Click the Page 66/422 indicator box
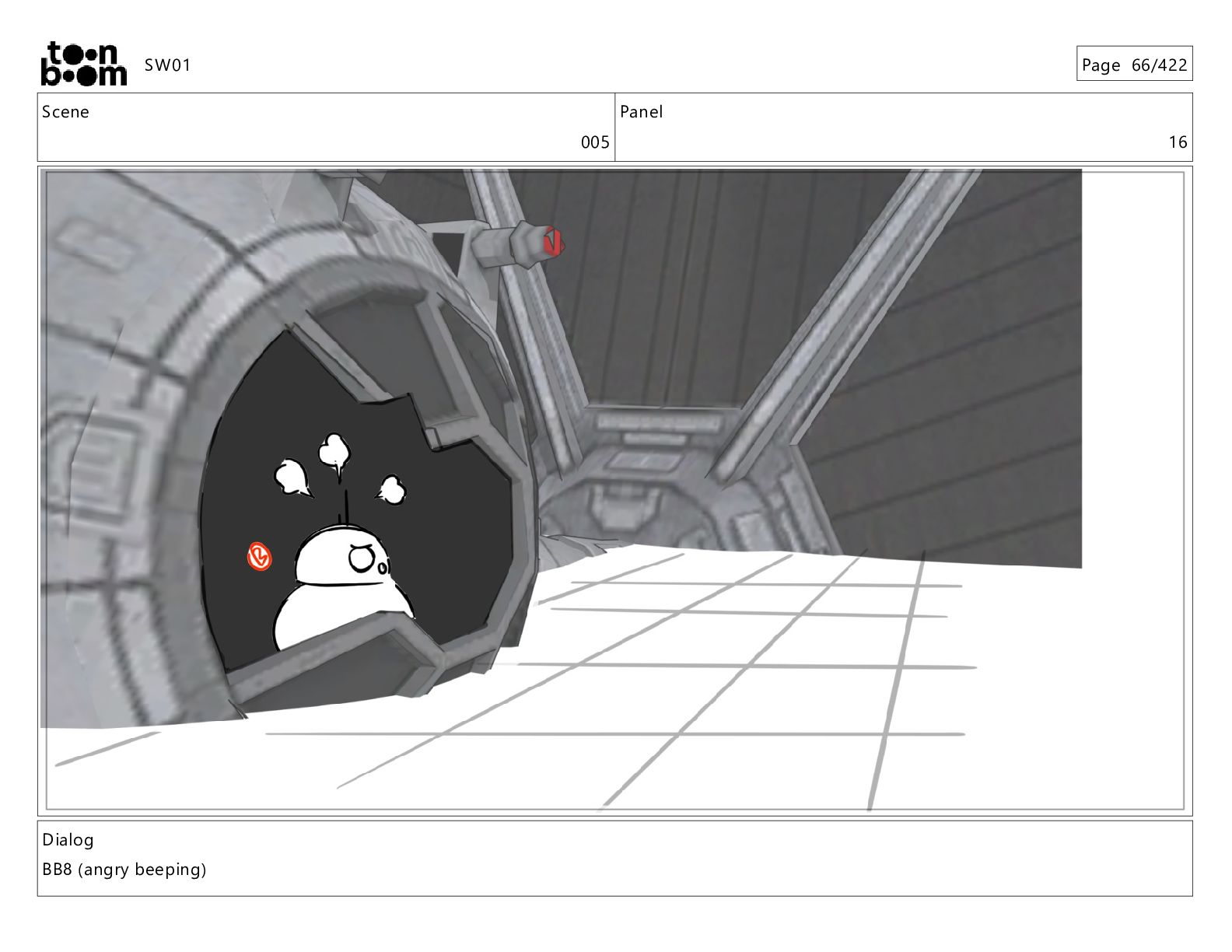Viewport: 1232px width, 952px height. point(1134,64)
